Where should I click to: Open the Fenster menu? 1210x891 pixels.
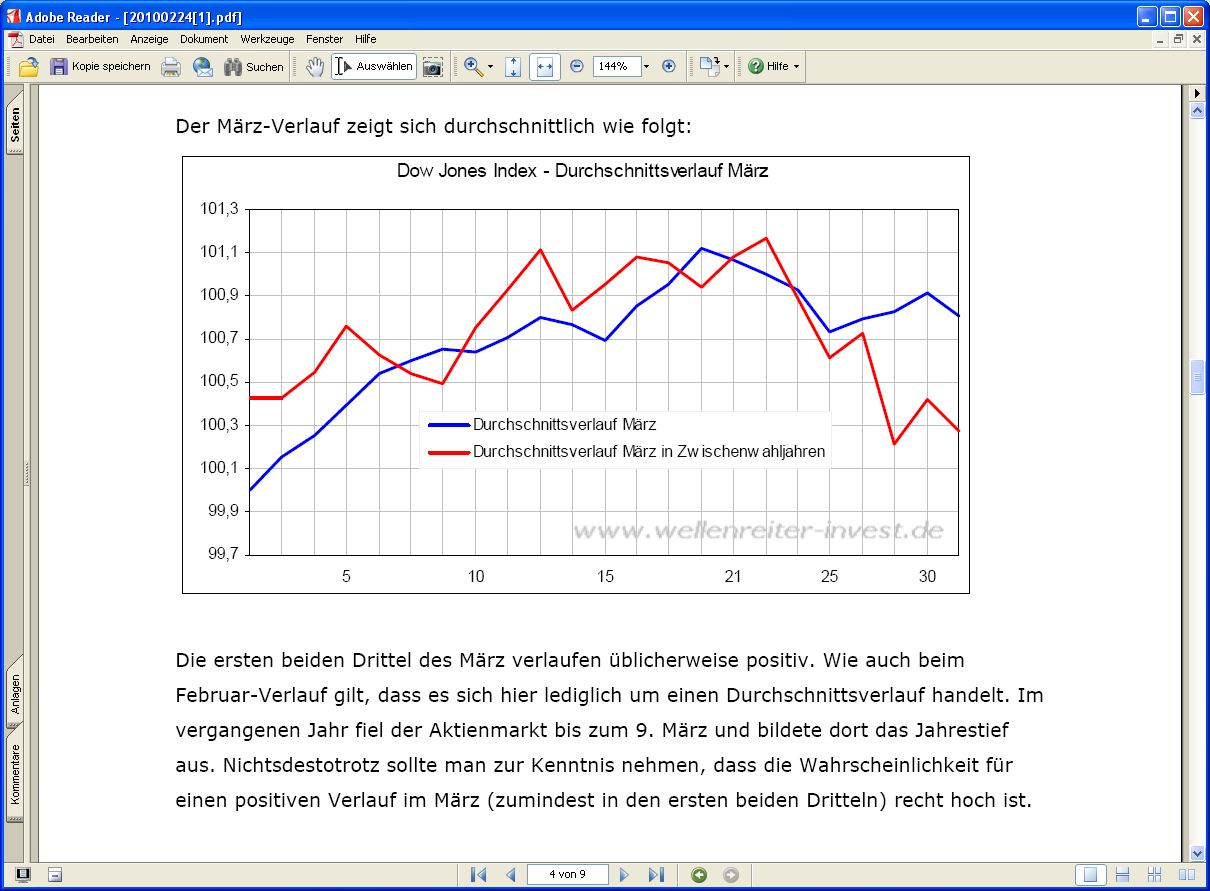coord(324,39)
